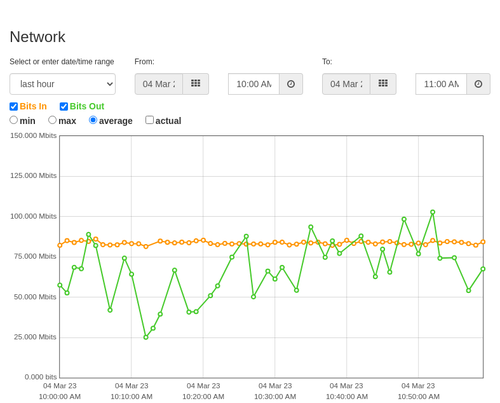Open the From date calendar picker icon

pos(196,84)
